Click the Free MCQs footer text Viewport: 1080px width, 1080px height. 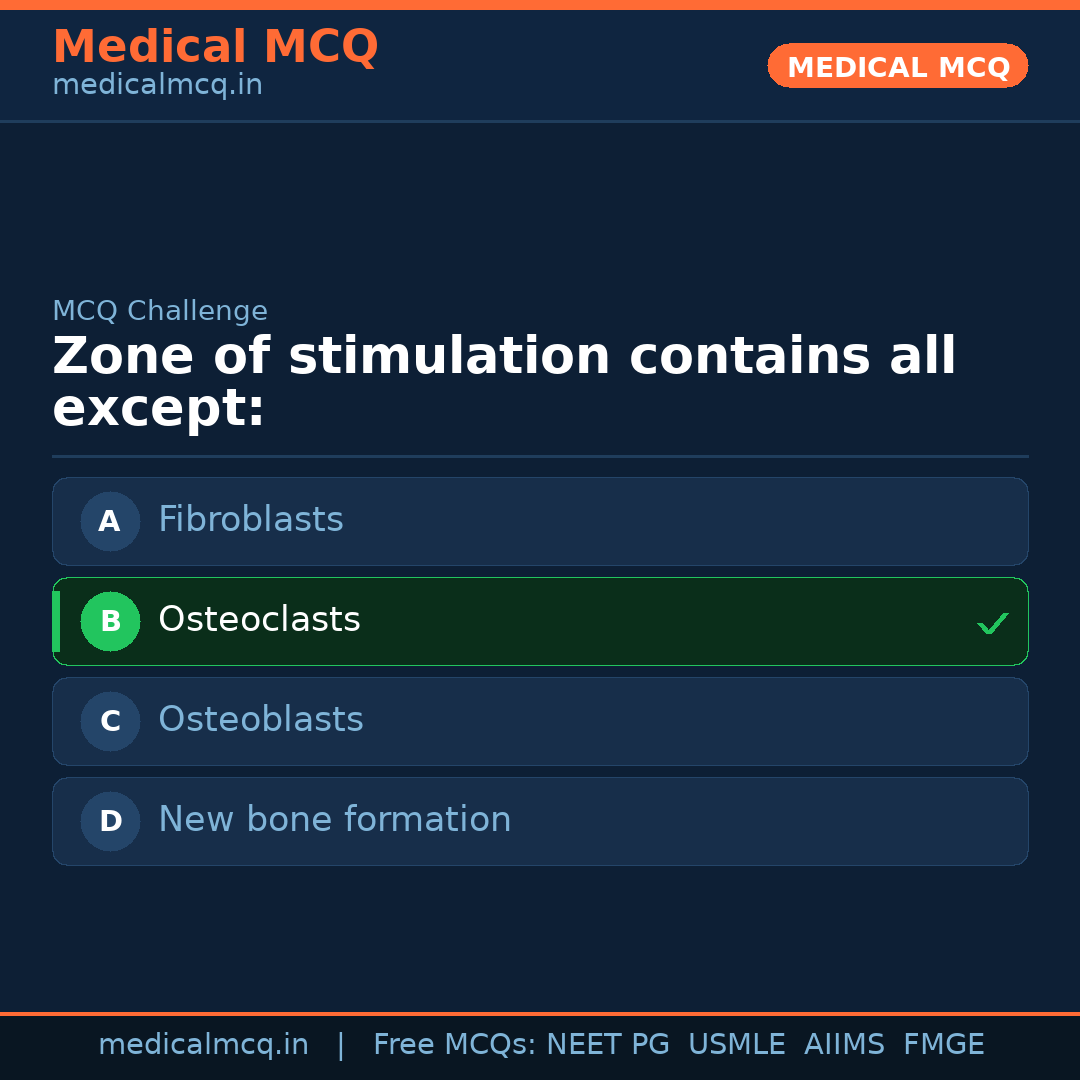pos(455,1045)
